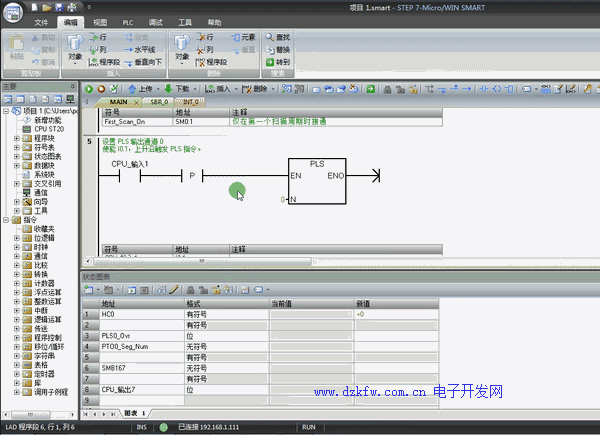
Task: Click the Go To (转到) button
Action: pos(278,62)
